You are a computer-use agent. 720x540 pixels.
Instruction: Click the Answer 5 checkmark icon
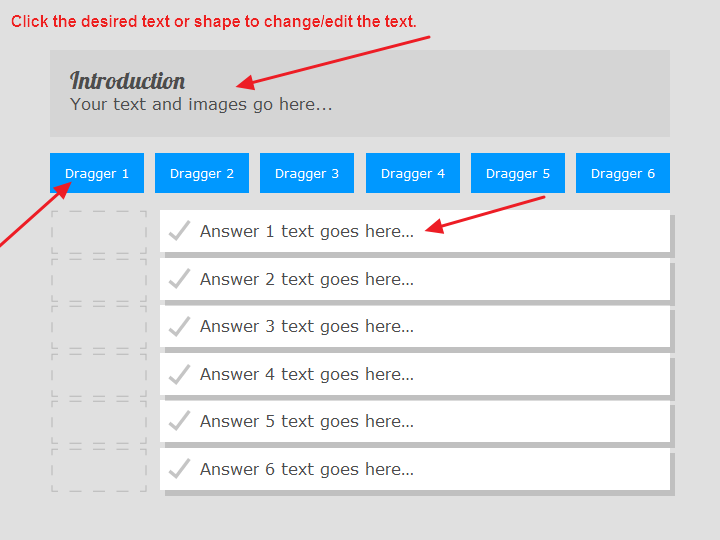[x=179, y=421]
